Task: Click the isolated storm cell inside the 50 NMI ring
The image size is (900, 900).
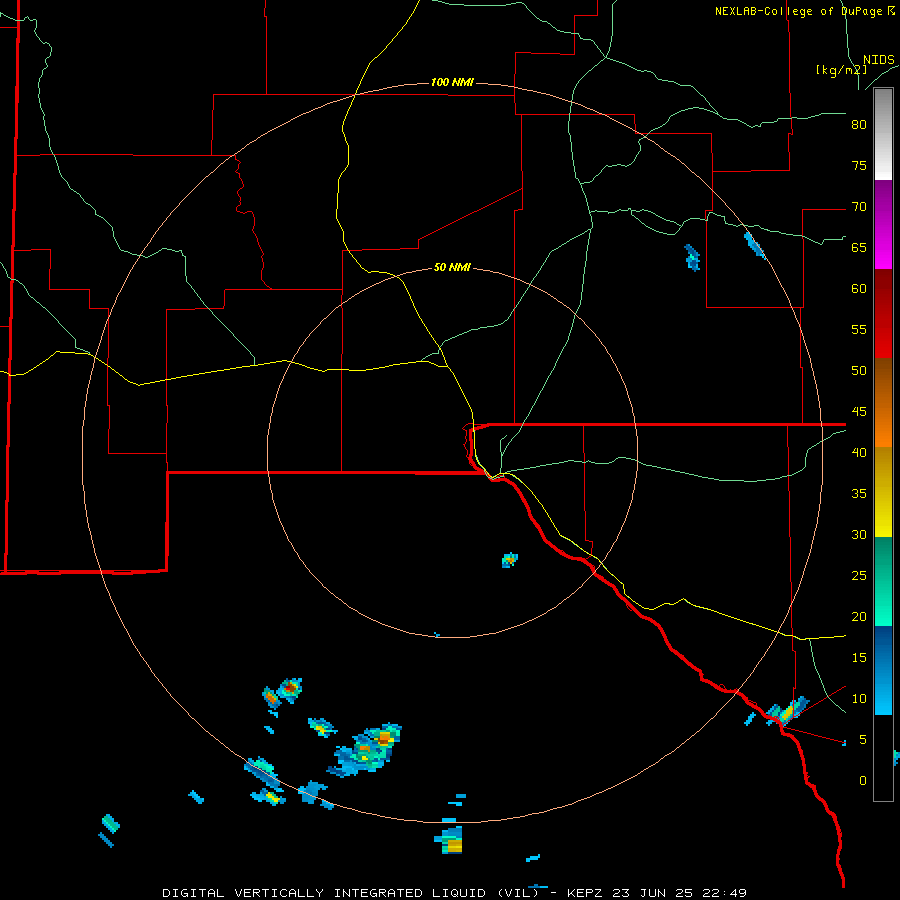Action: point(510,560)
